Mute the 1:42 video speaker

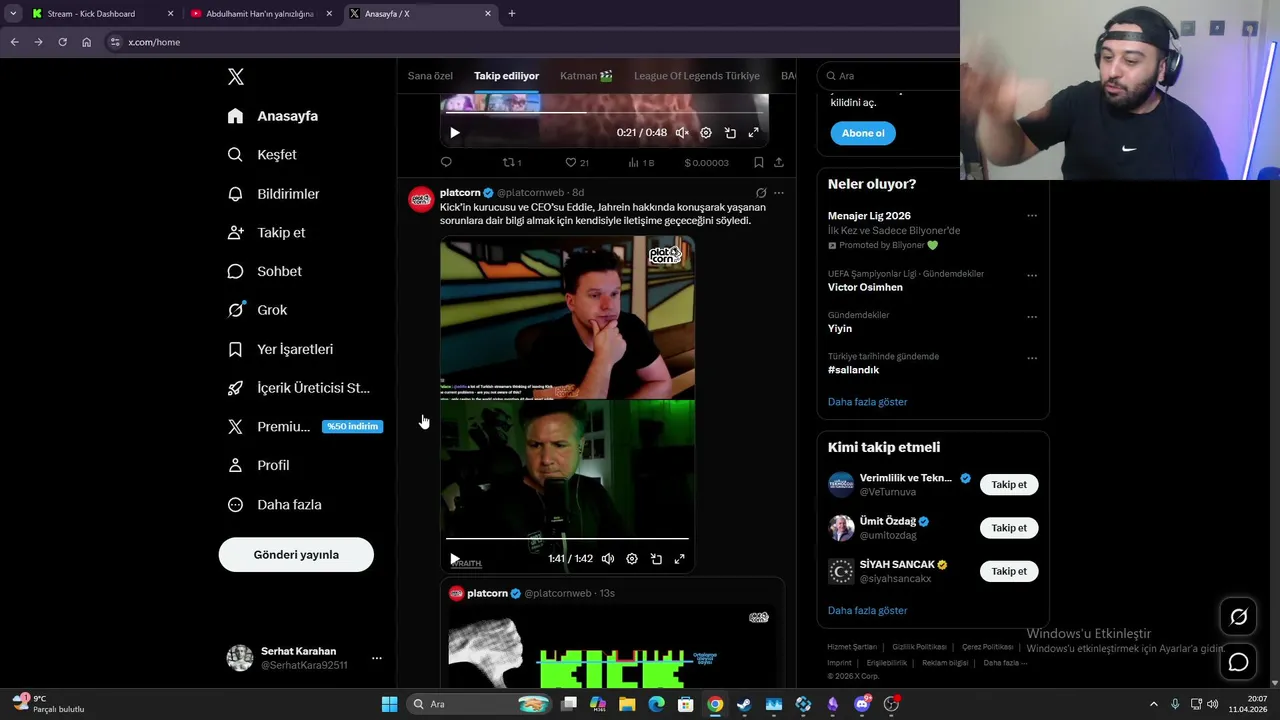pyautogui.click(x=608, y=559)
